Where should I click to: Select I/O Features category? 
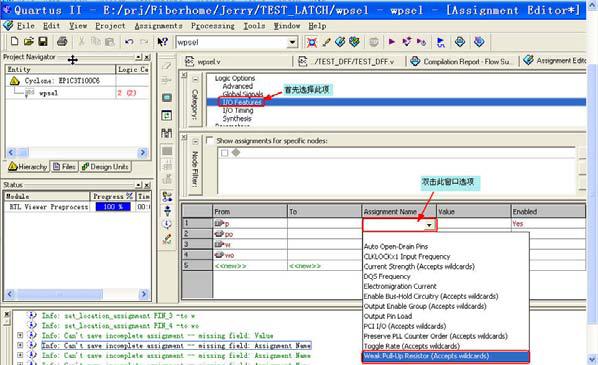coord(242,102)
